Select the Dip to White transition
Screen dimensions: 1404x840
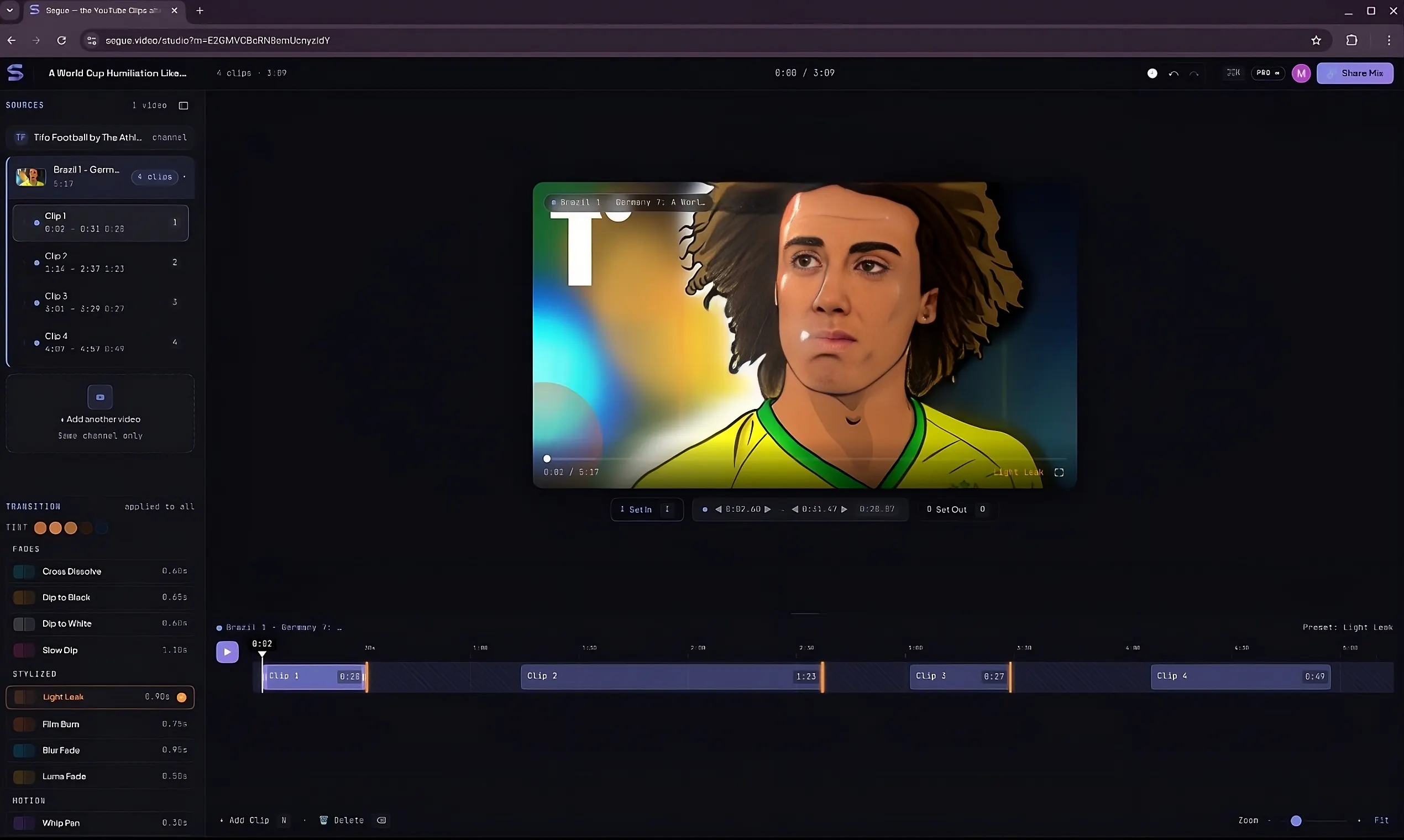100,623
